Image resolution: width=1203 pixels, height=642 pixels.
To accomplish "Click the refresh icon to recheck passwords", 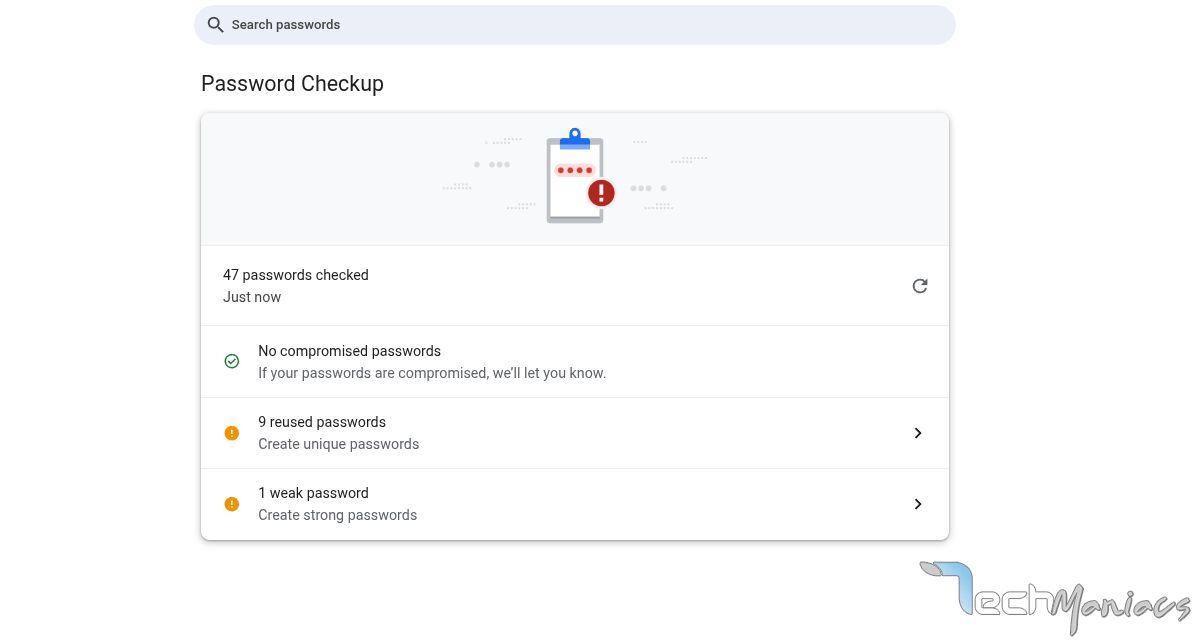I will 919,286.
